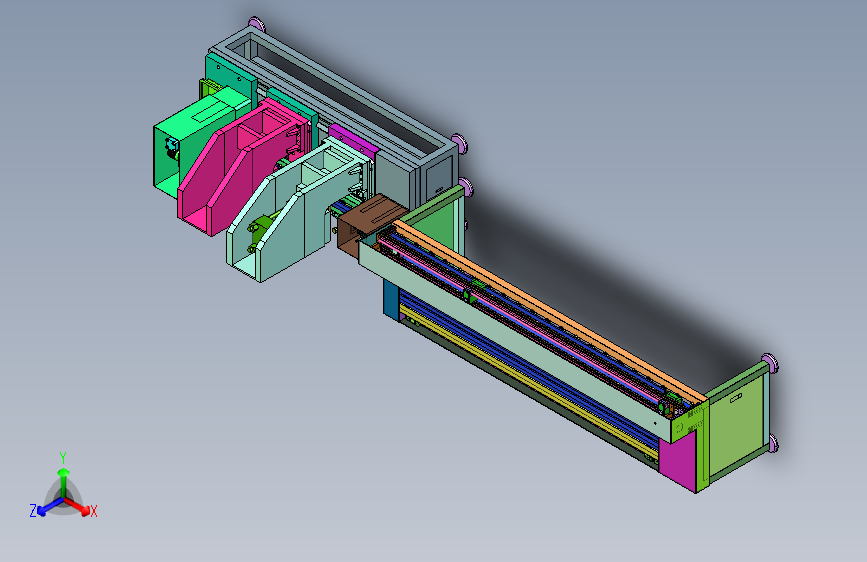Click the blue Z axis arrow on triad

point(49,507)
